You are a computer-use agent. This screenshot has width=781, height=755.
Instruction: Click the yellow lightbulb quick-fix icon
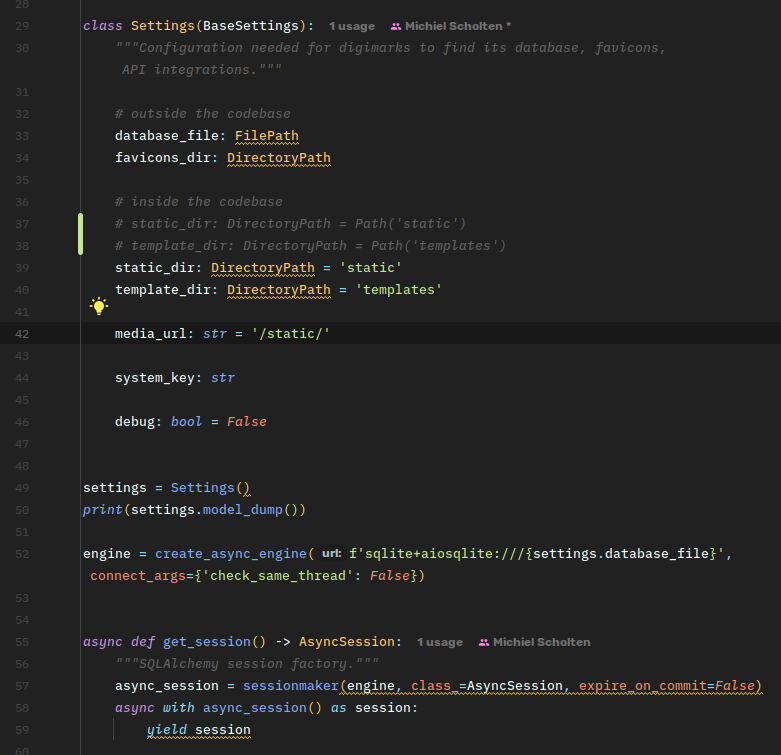[98, 306]
